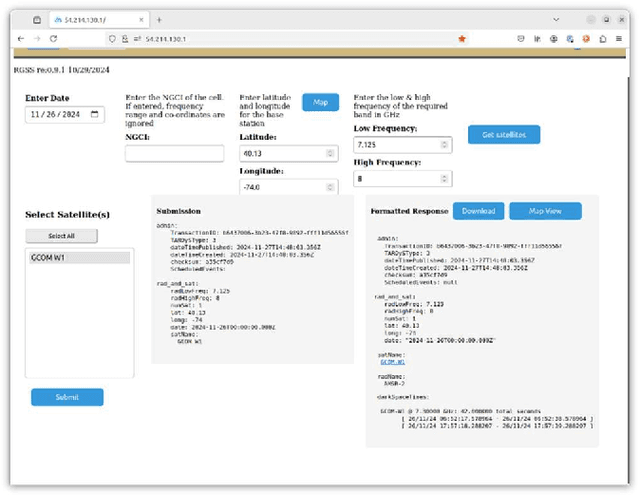Click the Get satellites button
The height and width of the screenshot is (496, 640).
[503, 134]
